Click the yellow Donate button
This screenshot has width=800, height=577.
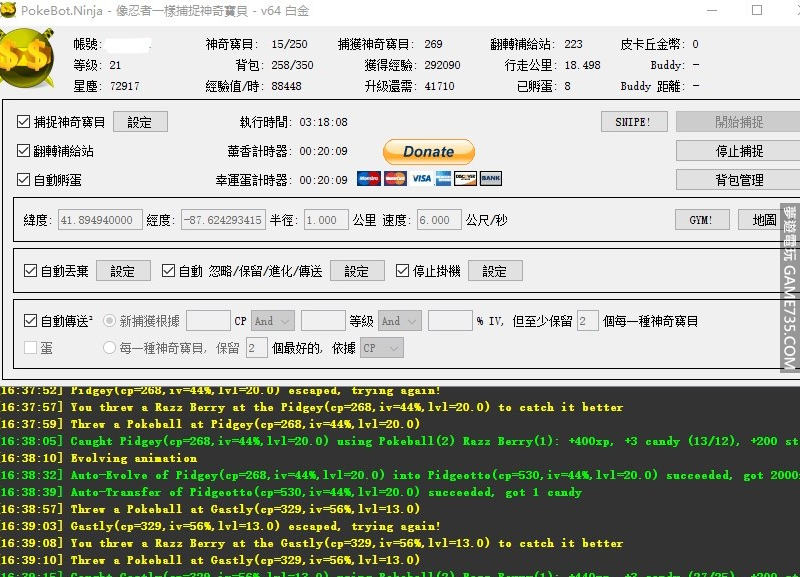429,152
